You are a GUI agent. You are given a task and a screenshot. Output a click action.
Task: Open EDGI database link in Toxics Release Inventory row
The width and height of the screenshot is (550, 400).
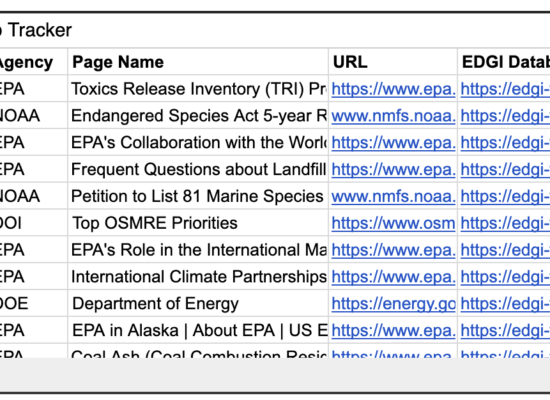point(505,89)
